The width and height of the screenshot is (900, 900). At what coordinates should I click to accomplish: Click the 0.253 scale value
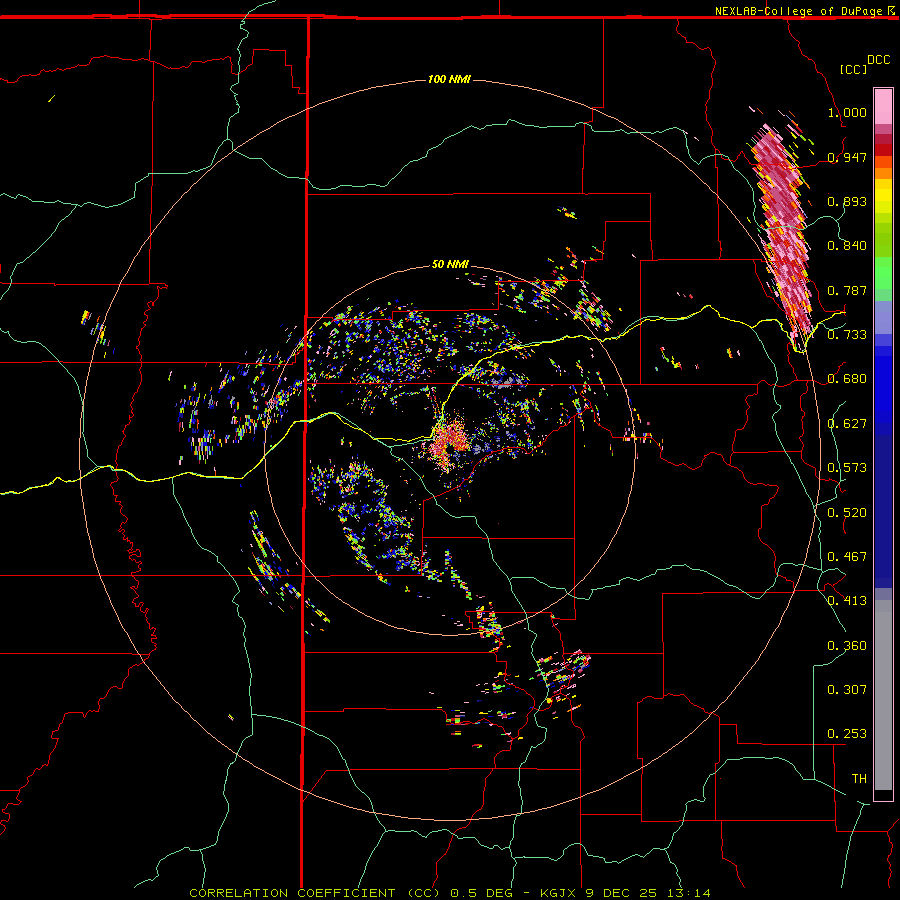tap(847, 734)
